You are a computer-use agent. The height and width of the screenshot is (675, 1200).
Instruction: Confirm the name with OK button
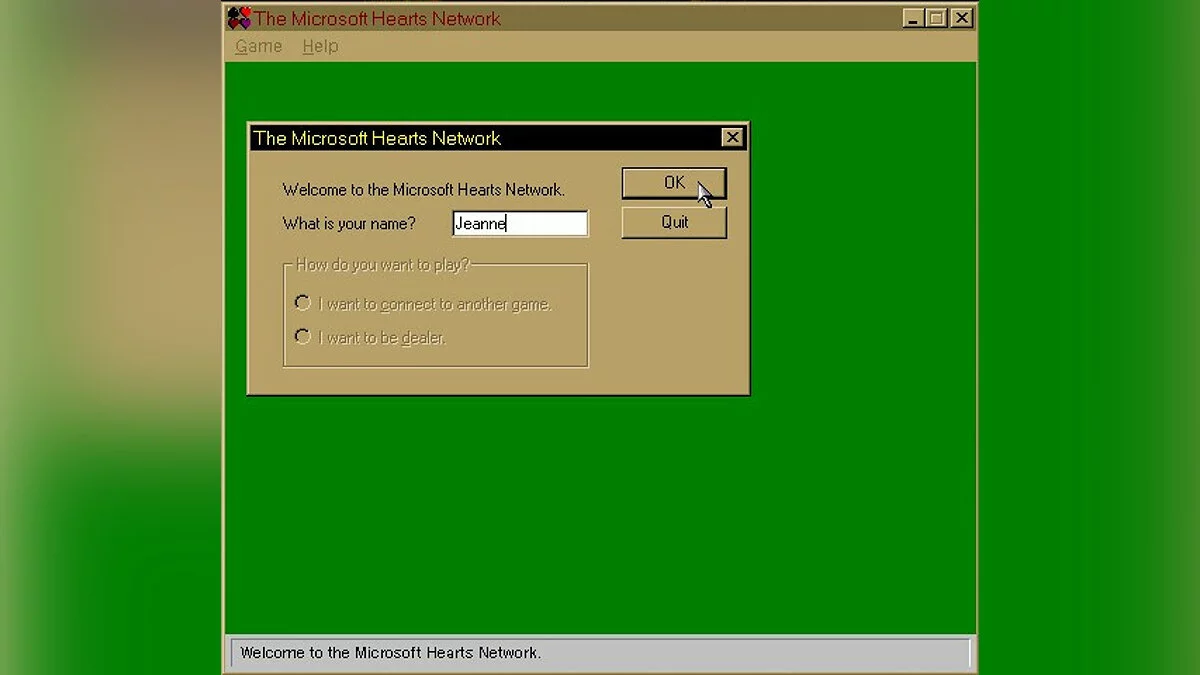click(x=674, y=183)
